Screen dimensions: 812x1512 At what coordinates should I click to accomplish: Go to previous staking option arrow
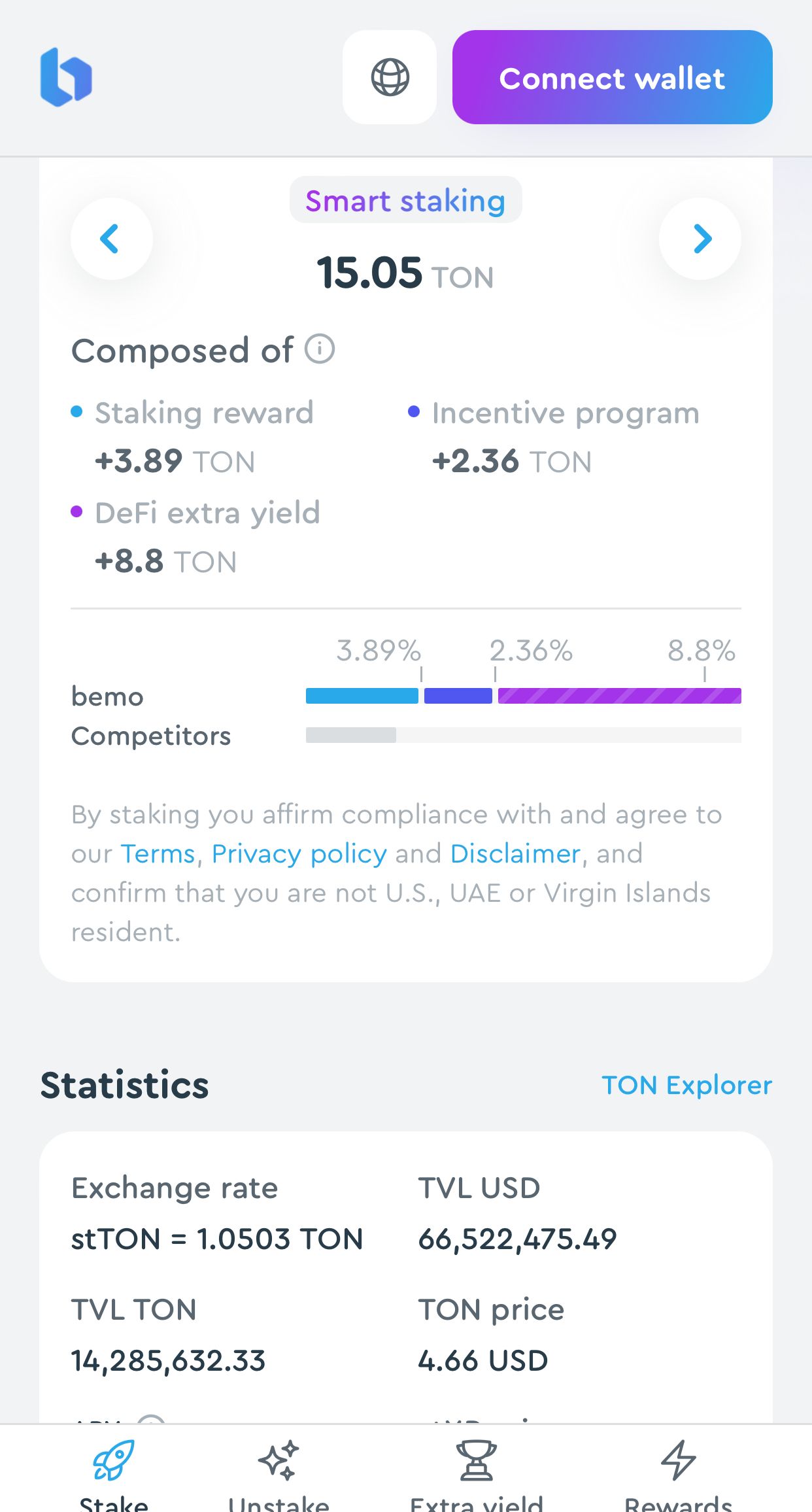111,239
